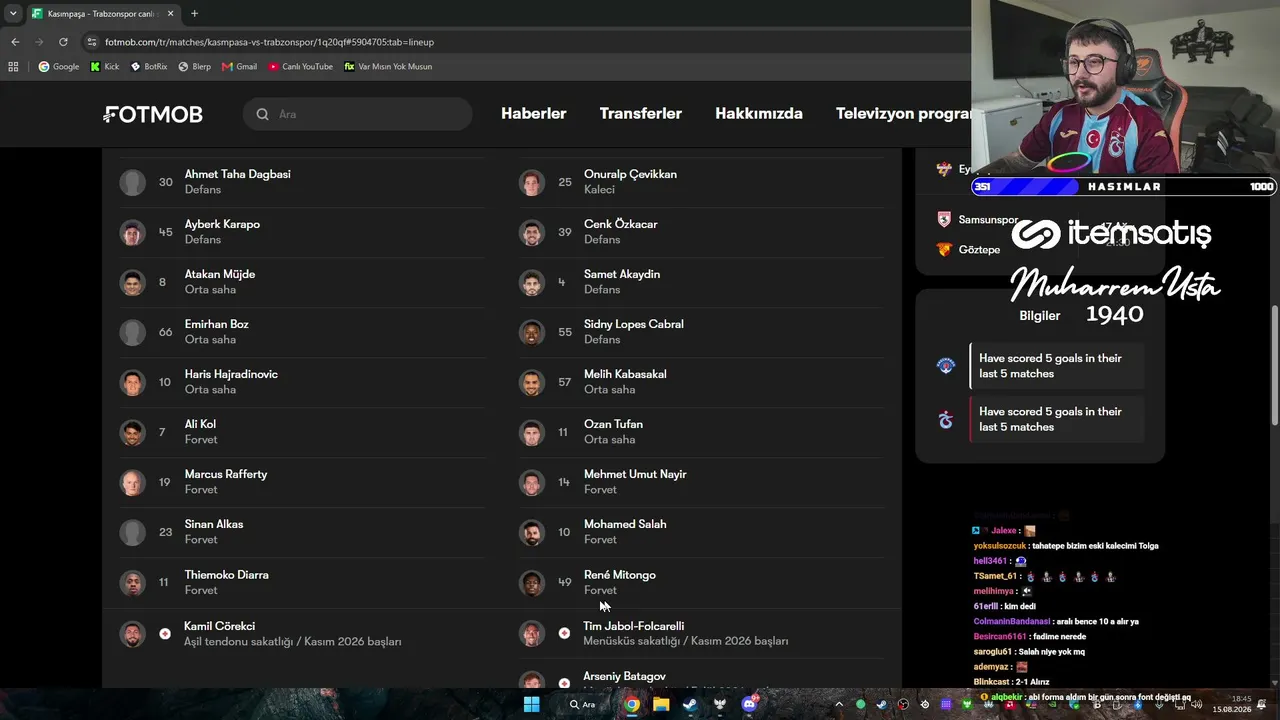Open the Canlı YouTube bookmark
The image size is (1280, 720).
pyautogui.click(x=300, y=67)
